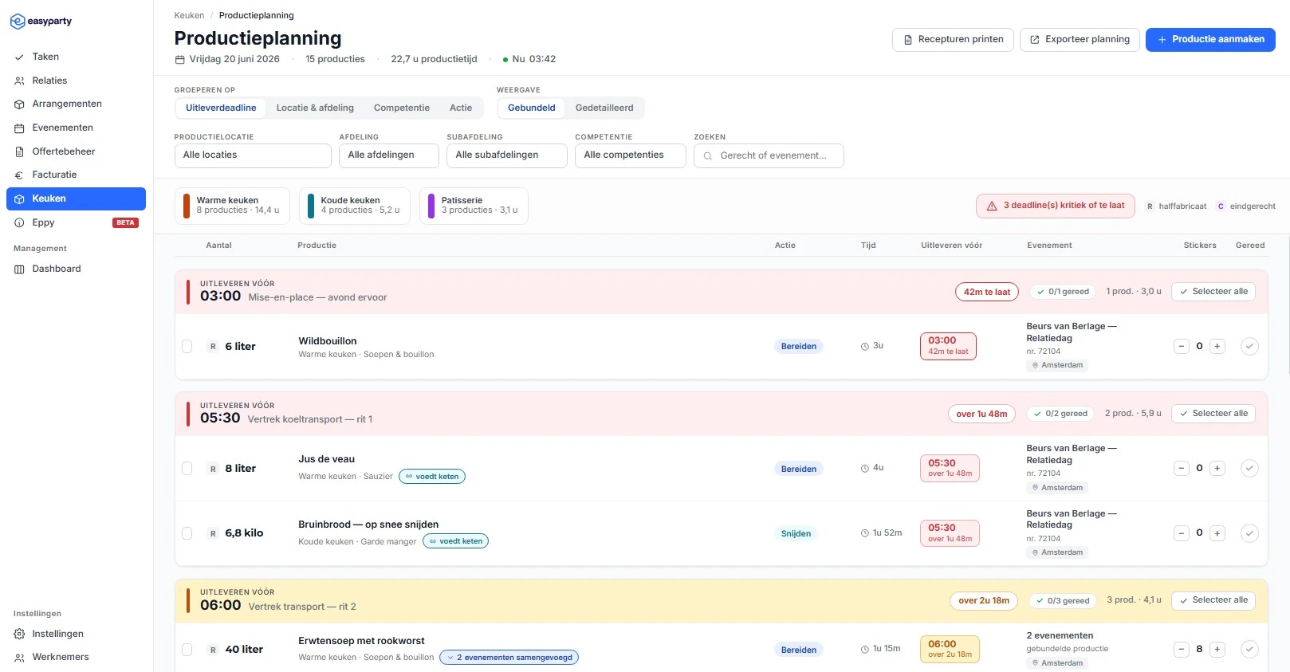Click the Dashboard layout icon
1290x672 pixels.
click(x=19, y=269)
